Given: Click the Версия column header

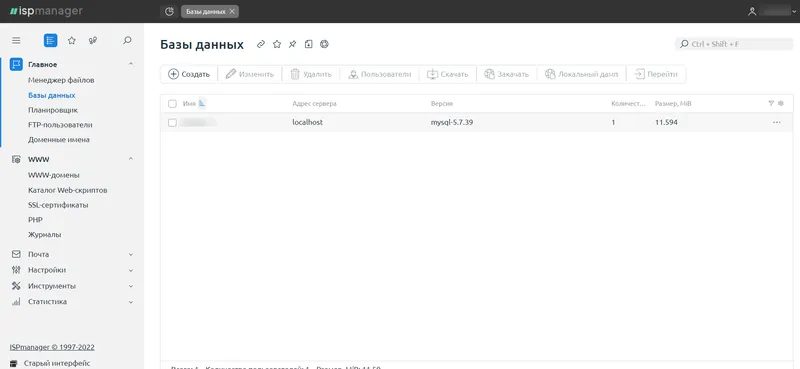Looking at the screenshot, I should pos(442,104).
